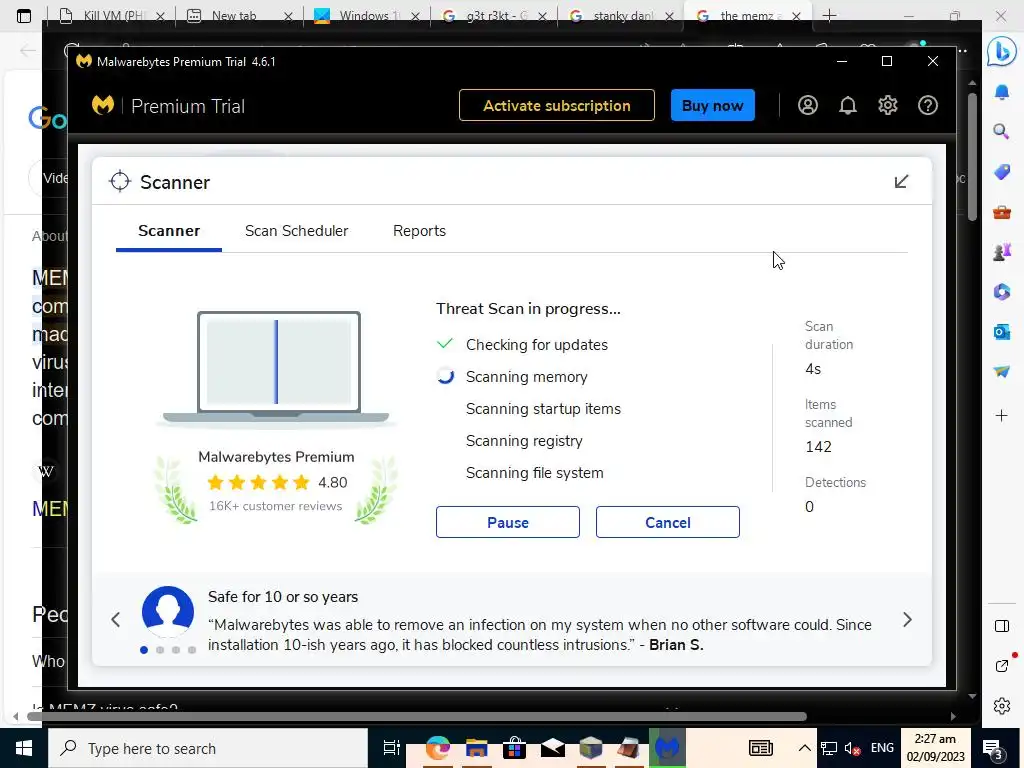Select last review pagination dot
The width and height of the screenshot is (1024, 768).
(x=192, y=650)
